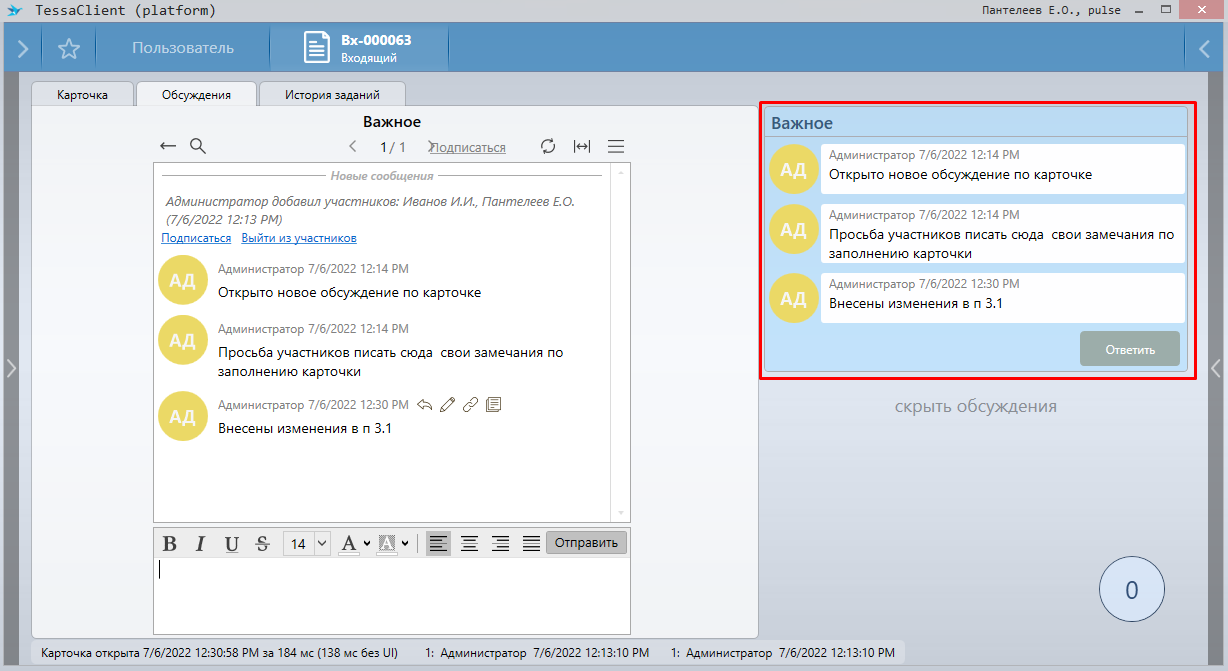Toggle italic text formatting
1228x671 pixels.
click(x=200, y=544)
